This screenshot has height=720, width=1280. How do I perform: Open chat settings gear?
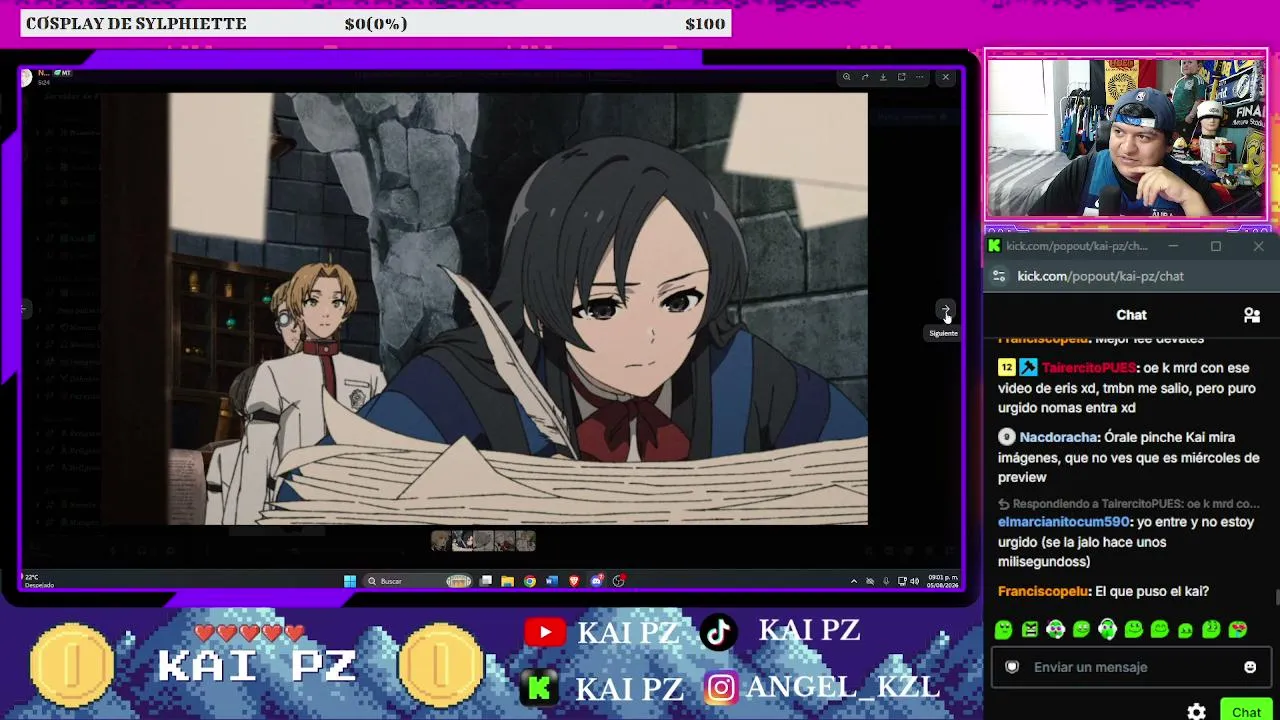(x=1196, y=712)
